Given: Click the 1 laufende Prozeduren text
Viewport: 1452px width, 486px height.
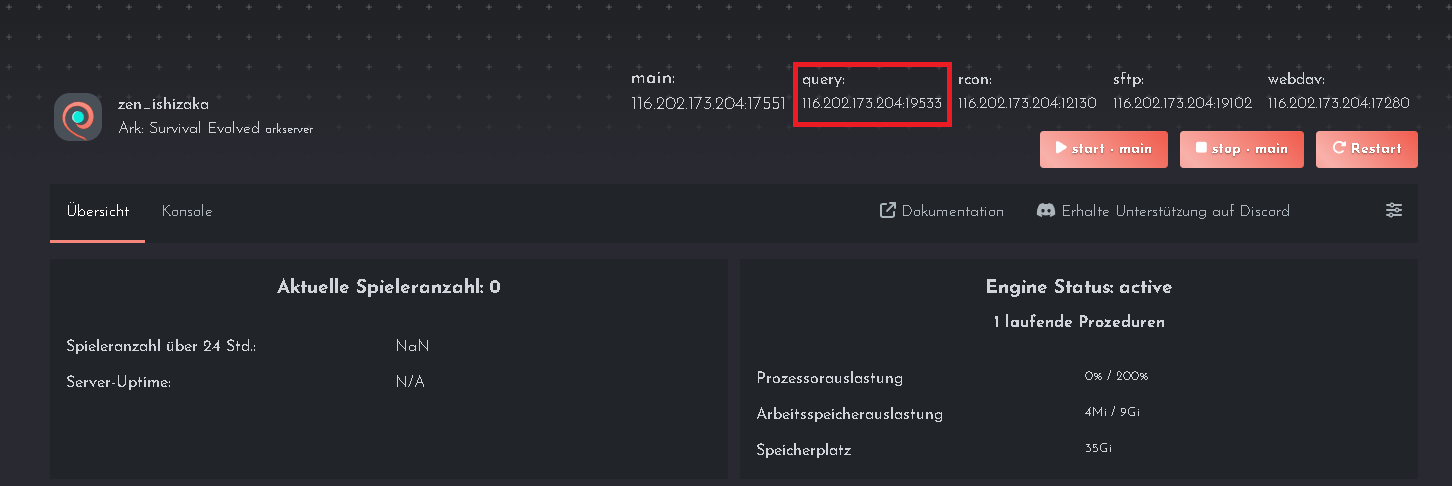Looking at the screenshot, I should coord(1078,322).
